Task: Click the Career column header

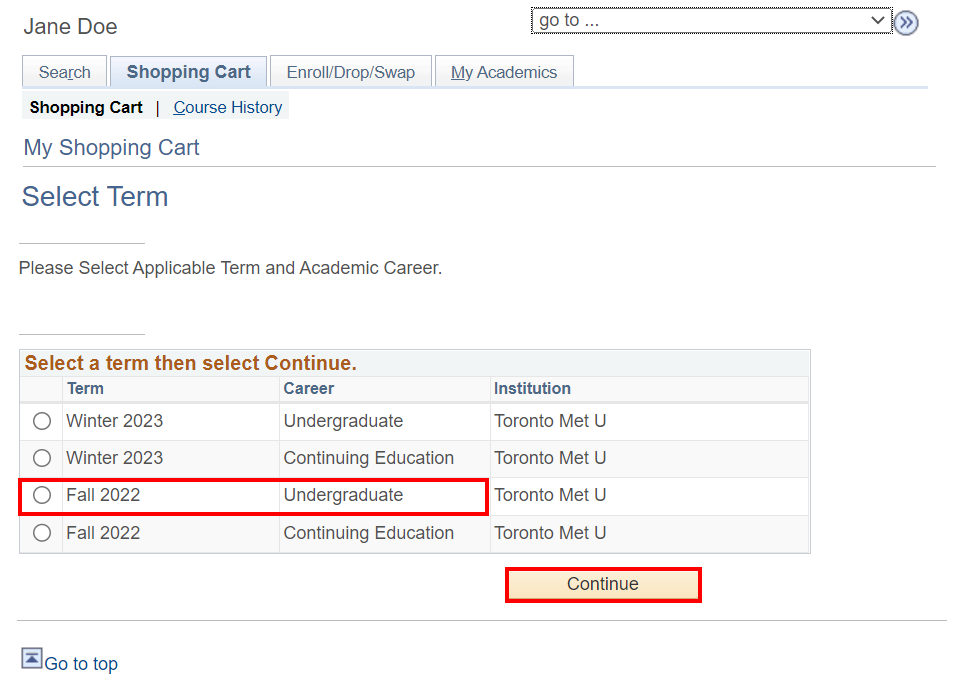Action: tap(308, 388)
